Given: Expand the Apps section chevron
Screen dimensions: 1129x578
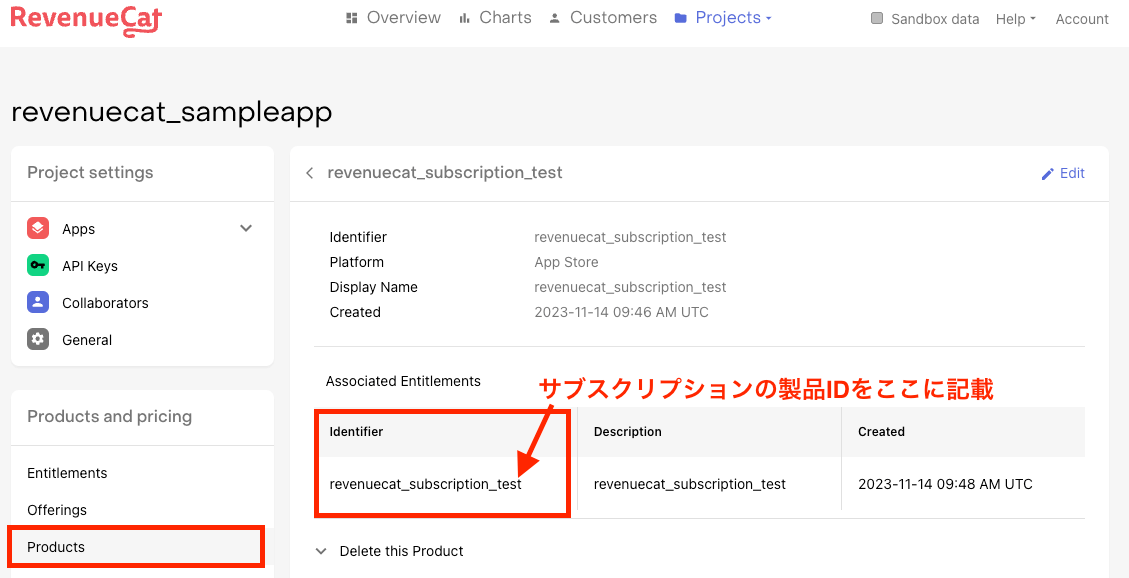Looking at the screenshot, I should tap(246, 228).
